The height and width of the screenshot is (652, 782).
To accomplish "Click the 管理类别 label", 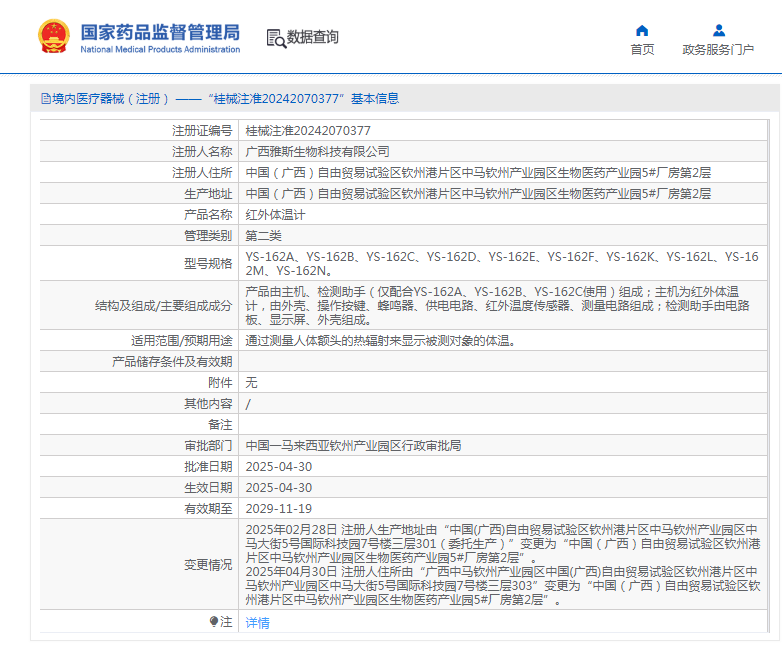I will [208, 235].
